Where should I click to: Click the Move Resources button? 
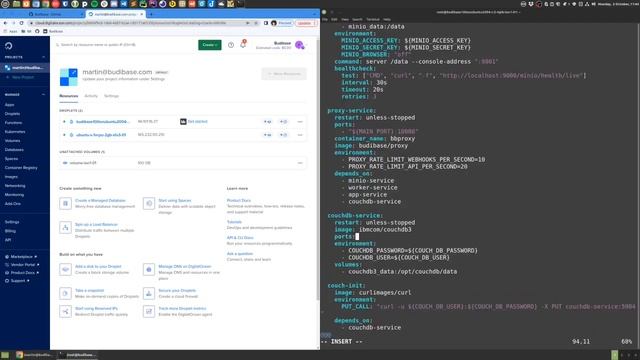point(284,74)
